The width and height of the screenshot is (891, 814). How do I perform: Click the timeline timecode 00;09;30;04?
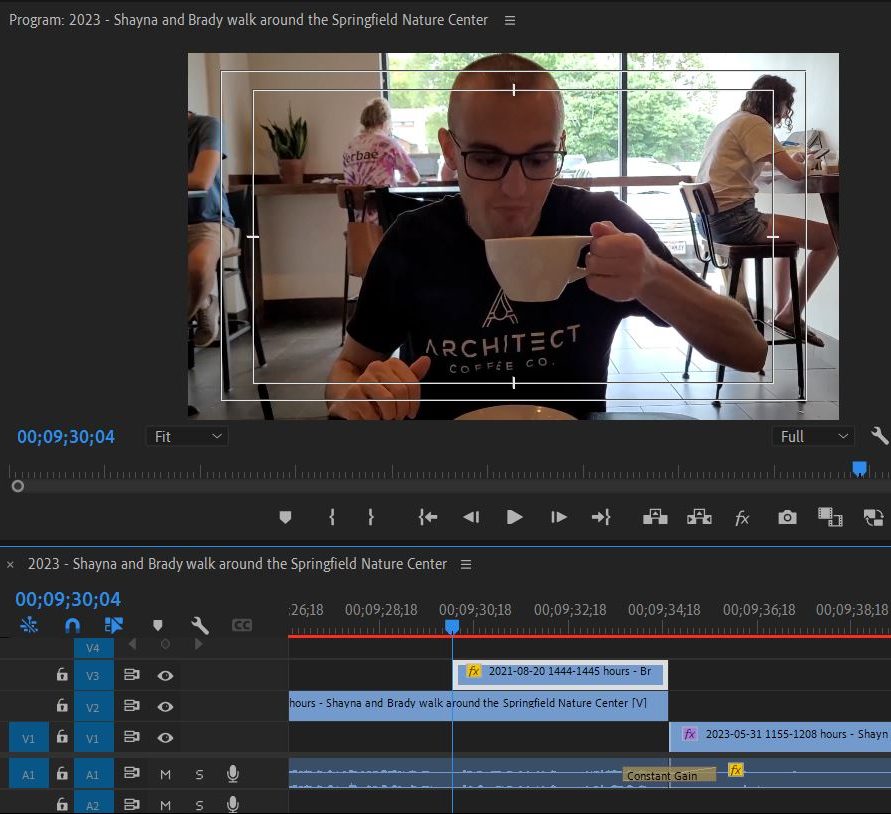point(68,599)
